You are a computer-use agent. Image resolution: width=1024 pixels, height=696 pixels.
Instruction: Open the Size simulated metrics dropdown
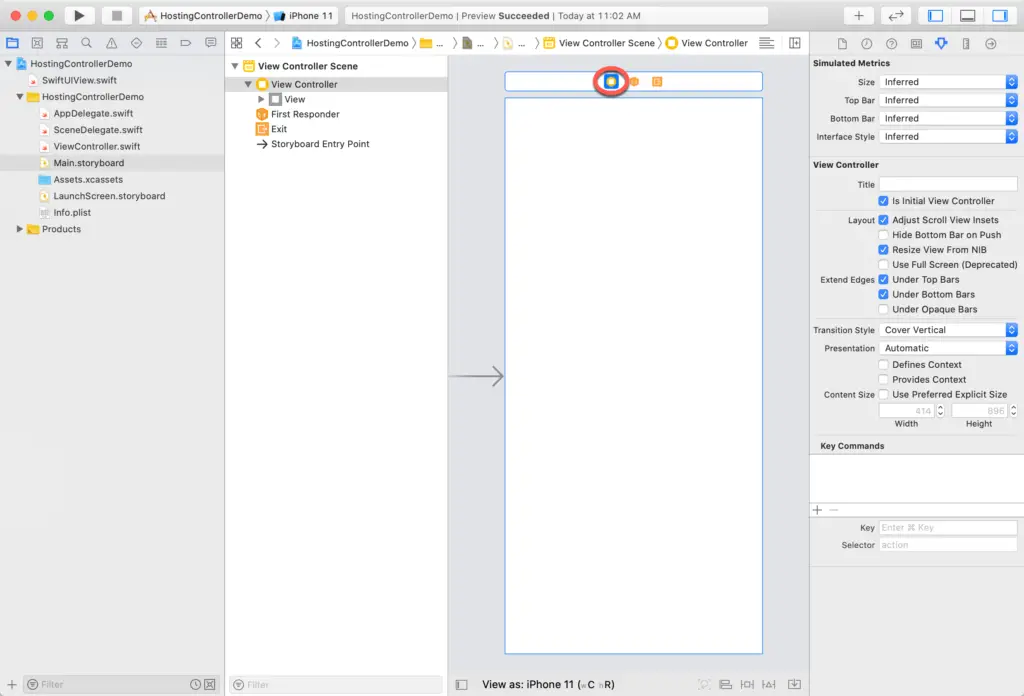948,82
